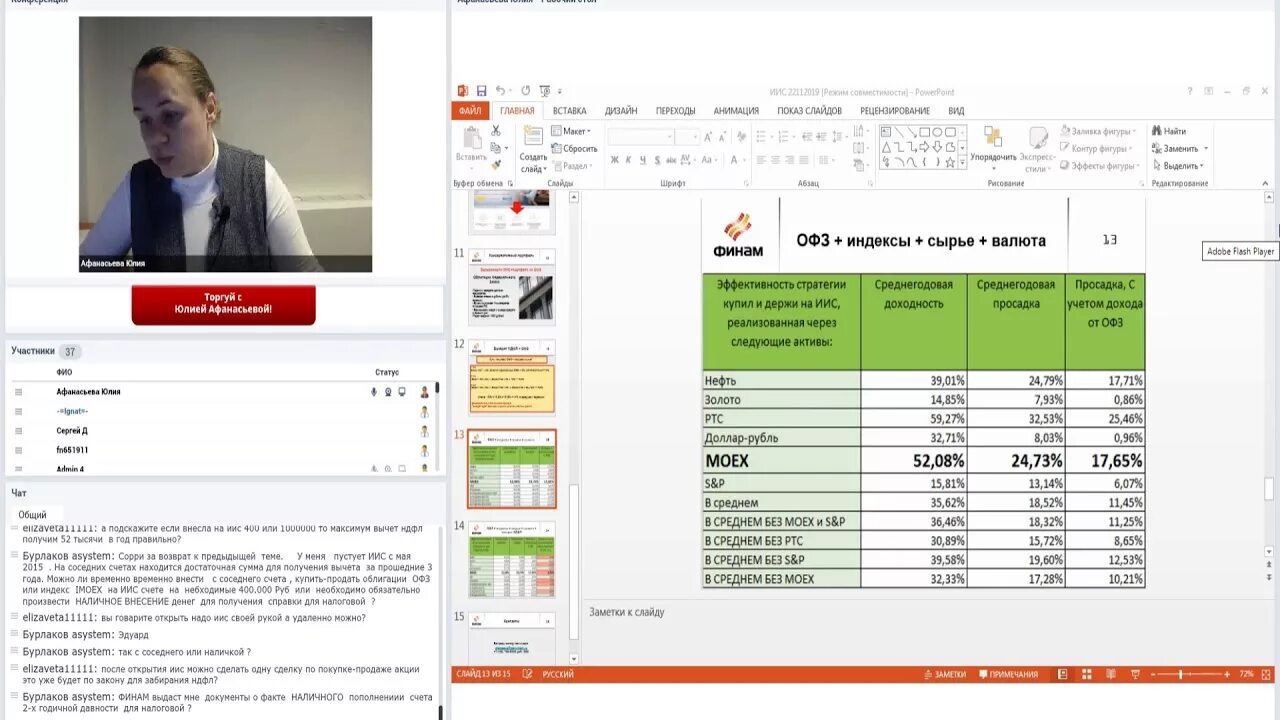This screenshot has height=720, width=1280.
Task: Open Заливка фигуры fill dropdown
Action: coord(1098,131)
